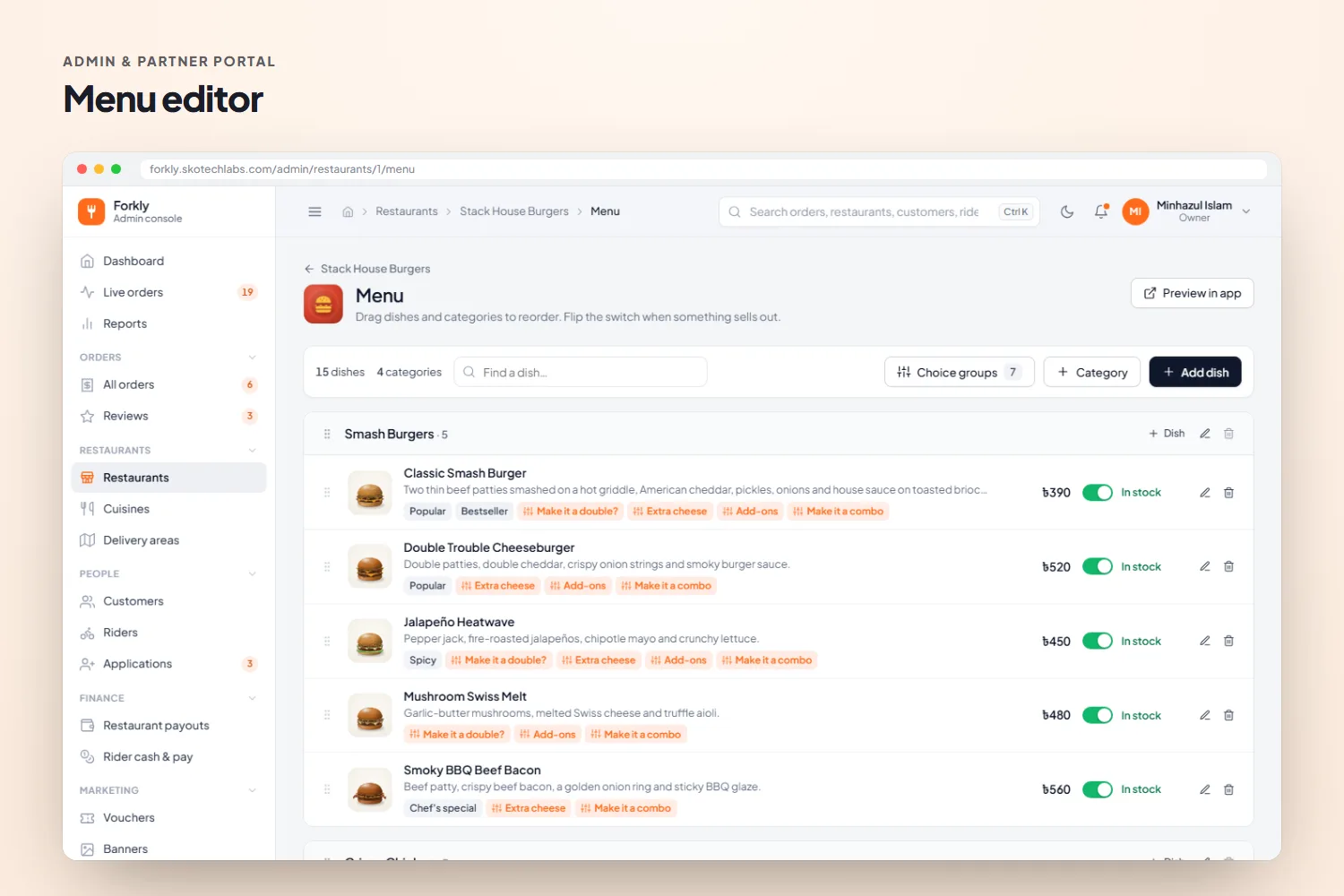Toggle the sidebar hamburger menu icon
Viewport: 1344px width, 896px height.
point(314,211)
